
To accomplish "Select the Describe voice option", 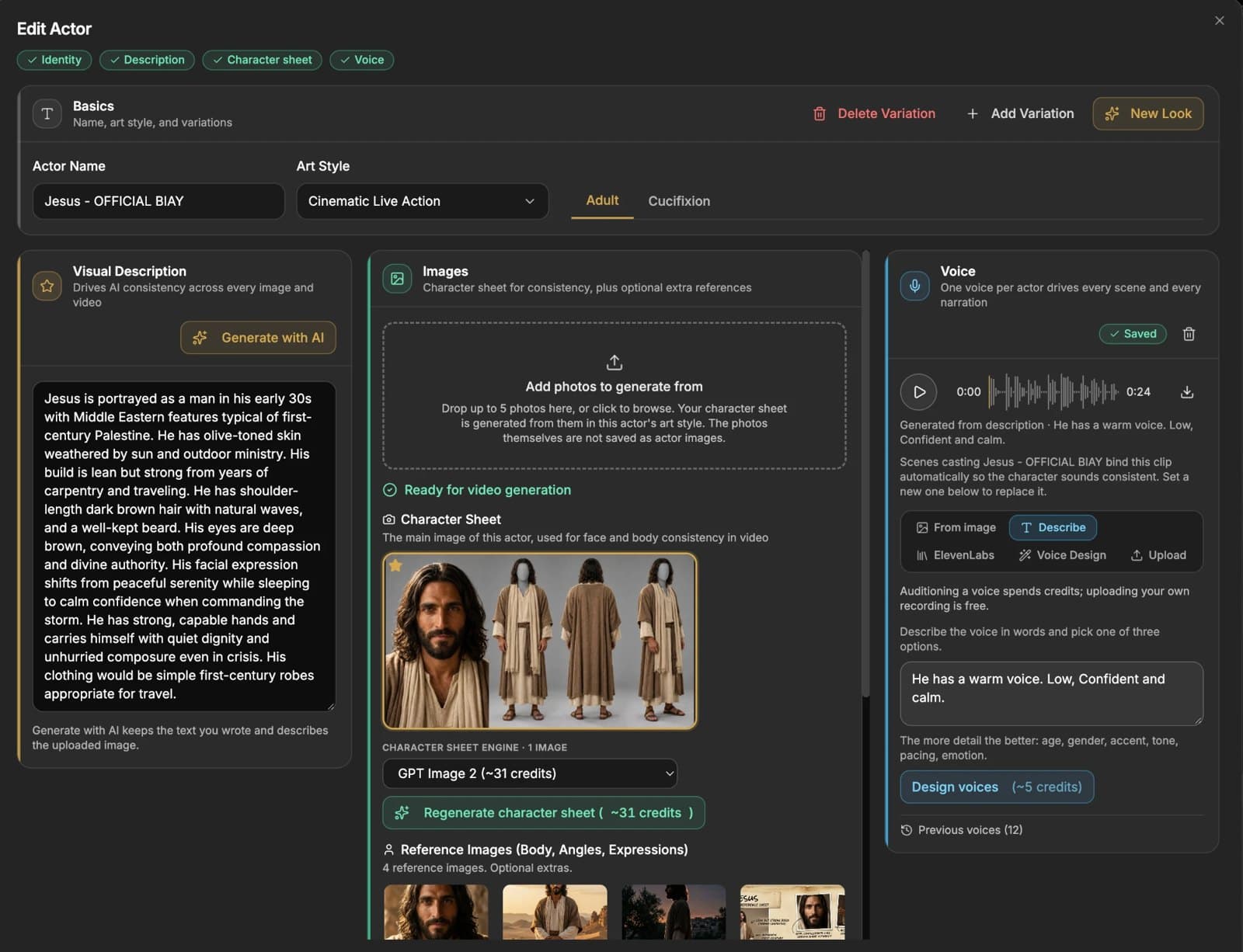I will coord(1053,527).
